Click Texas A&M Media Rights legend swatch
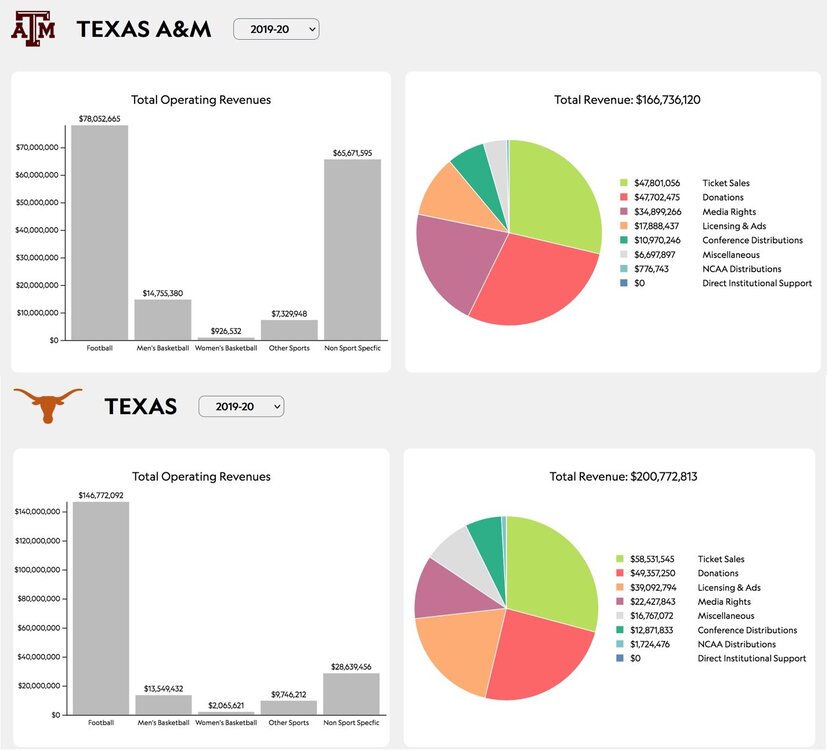Image resolution: width=827 pixels, height=750 pixels. coord(624,212)
